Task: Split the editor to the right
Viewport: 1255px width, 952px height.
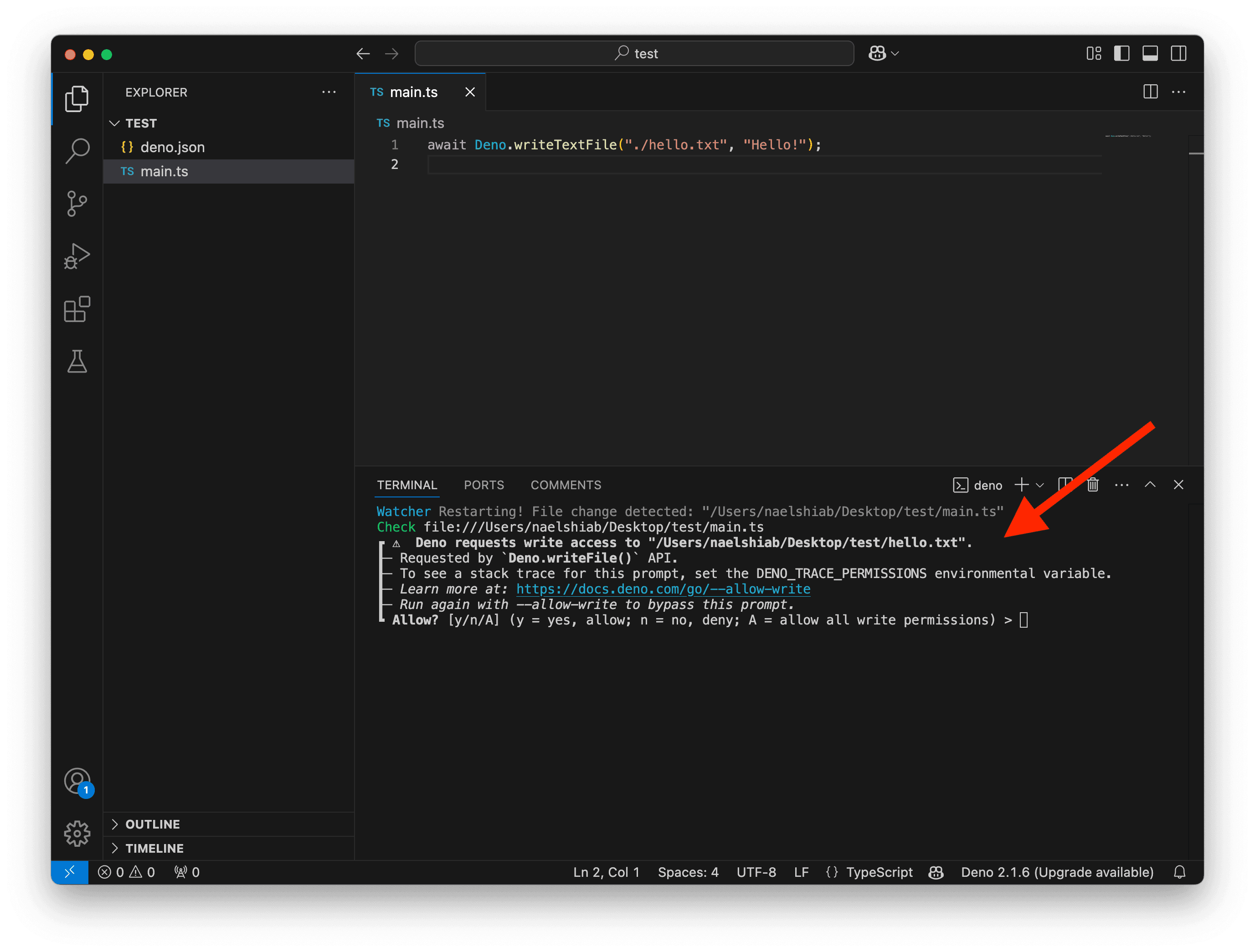Action: (x=1151, y=92)
